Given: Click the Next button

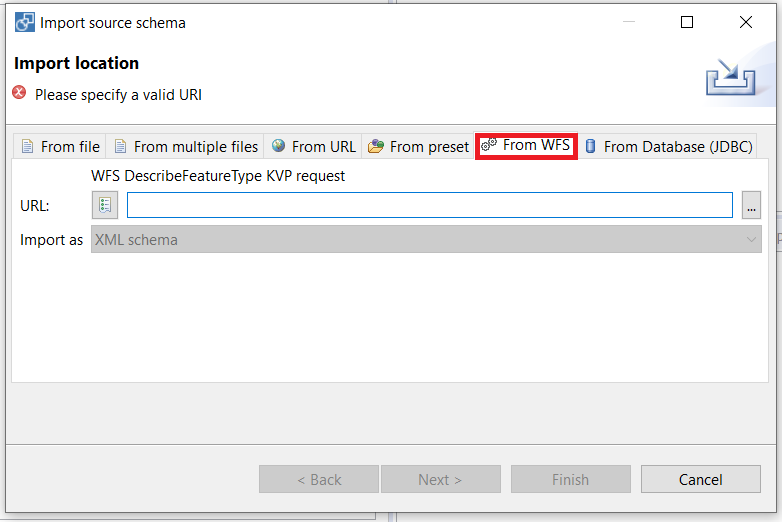Looking at the screenshot, I should tap(441, 479).
